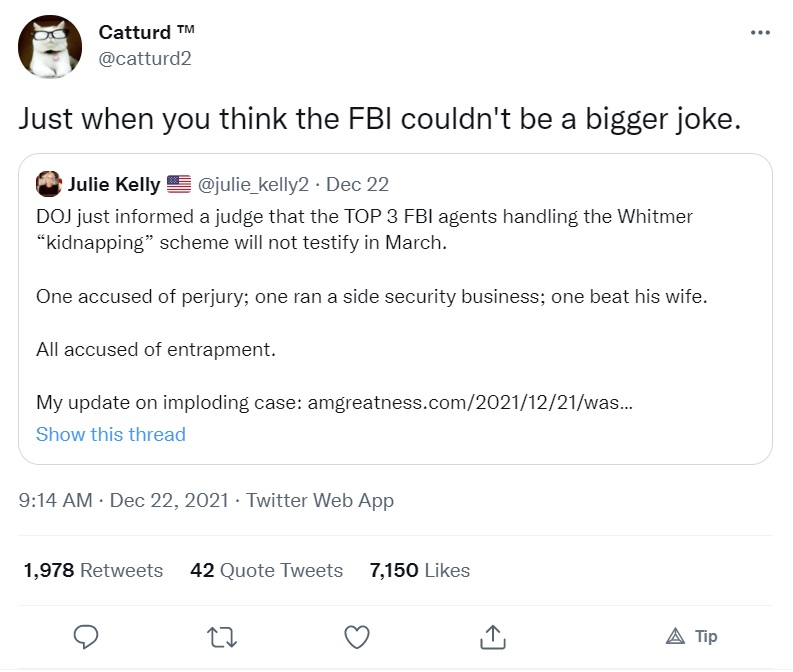Click the retweet arrows icon

click(220, 636)
